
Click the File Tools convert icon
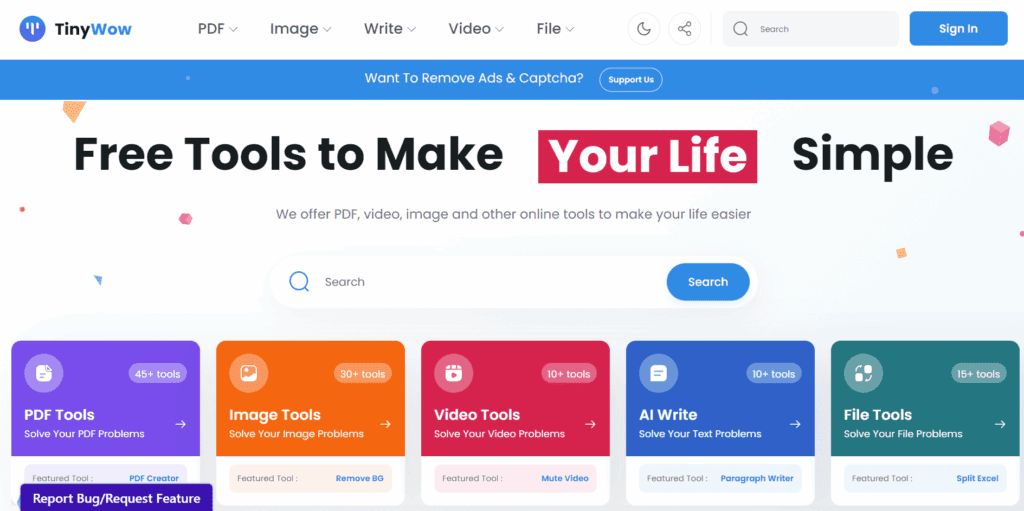click(x=863, y=373)
